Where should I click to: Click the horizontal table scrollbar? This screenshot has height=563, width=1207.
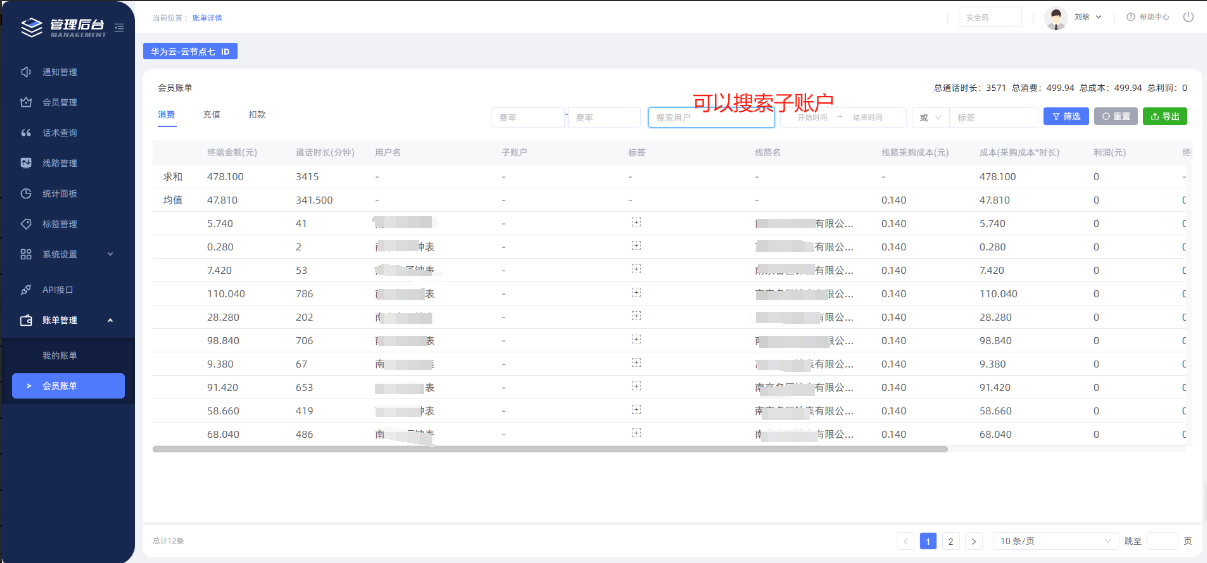pos(550,449)
